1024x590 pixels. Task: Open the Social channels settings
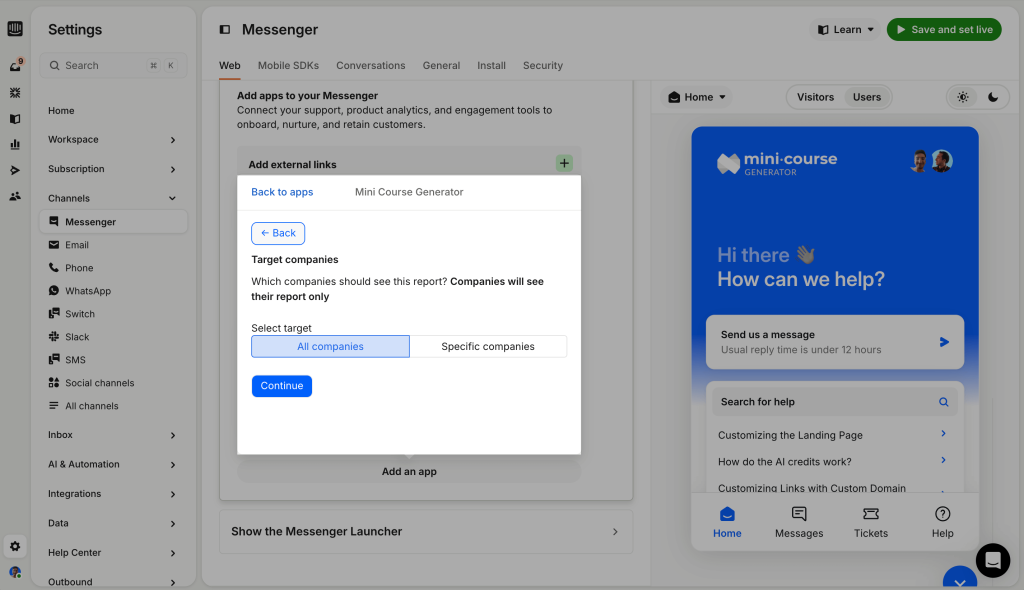point(112,383)
